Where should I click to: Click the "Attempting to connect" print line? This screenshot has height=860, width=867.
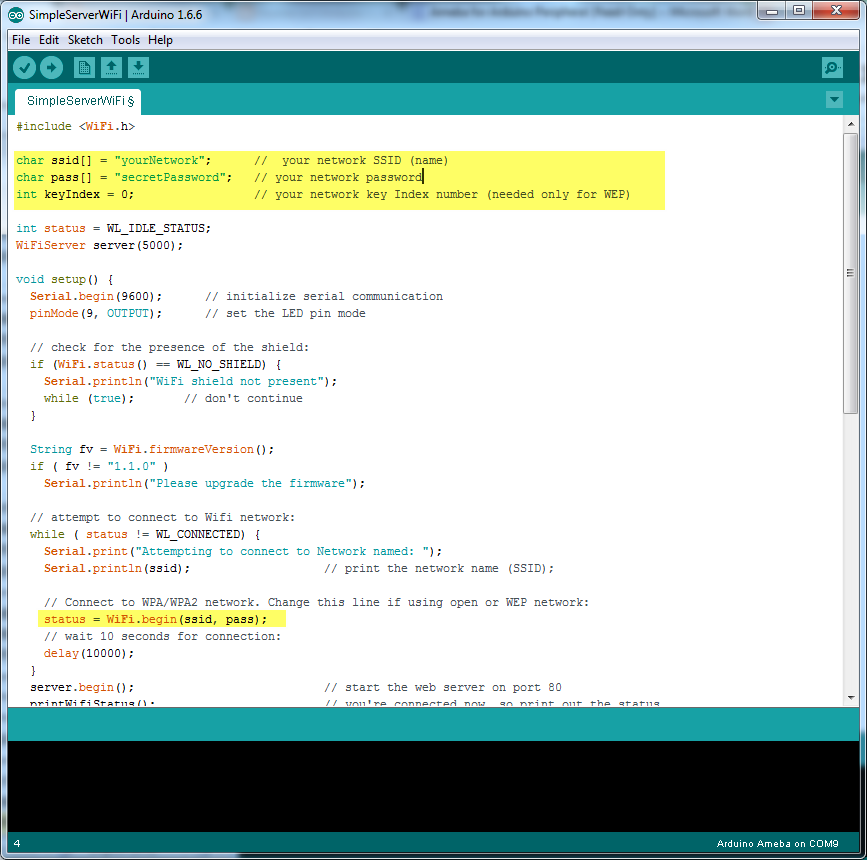pyautogui.click(x=243, y=552)
